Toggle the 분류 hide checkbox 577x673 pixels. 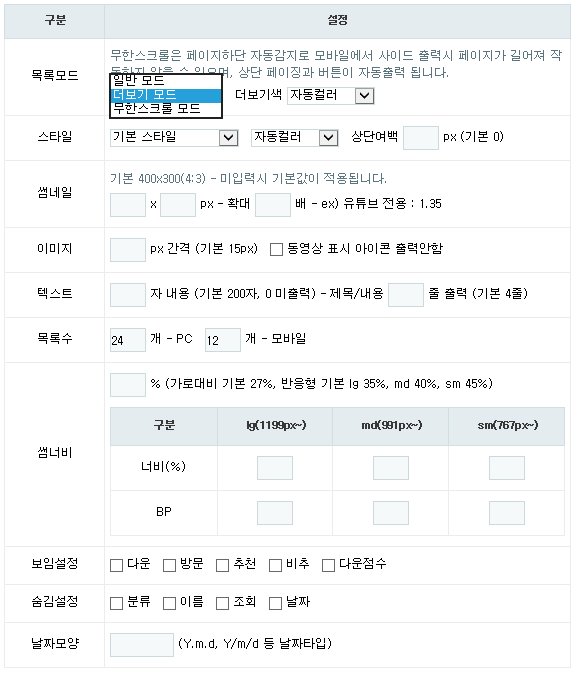click(x=116, y=603)
